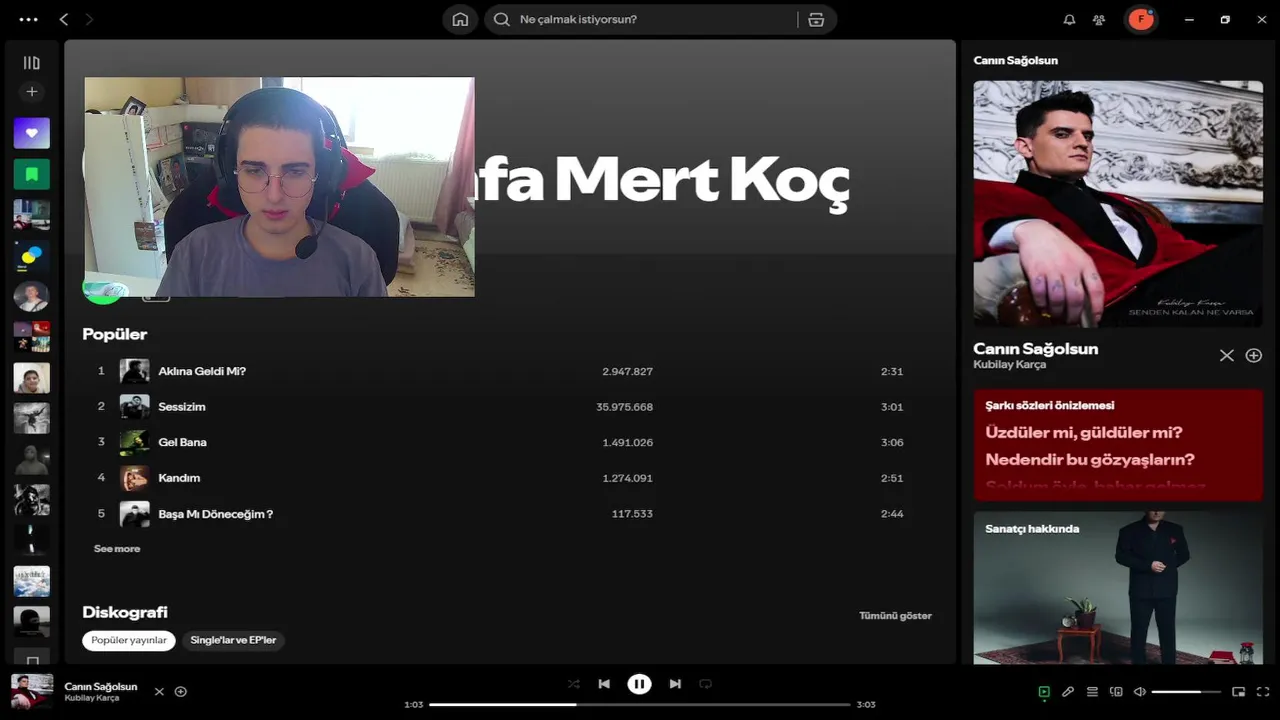Toggle Now Playing view icon
Image resolution: width=1280 pixels, height=720 pixels.
[1044, 692]
